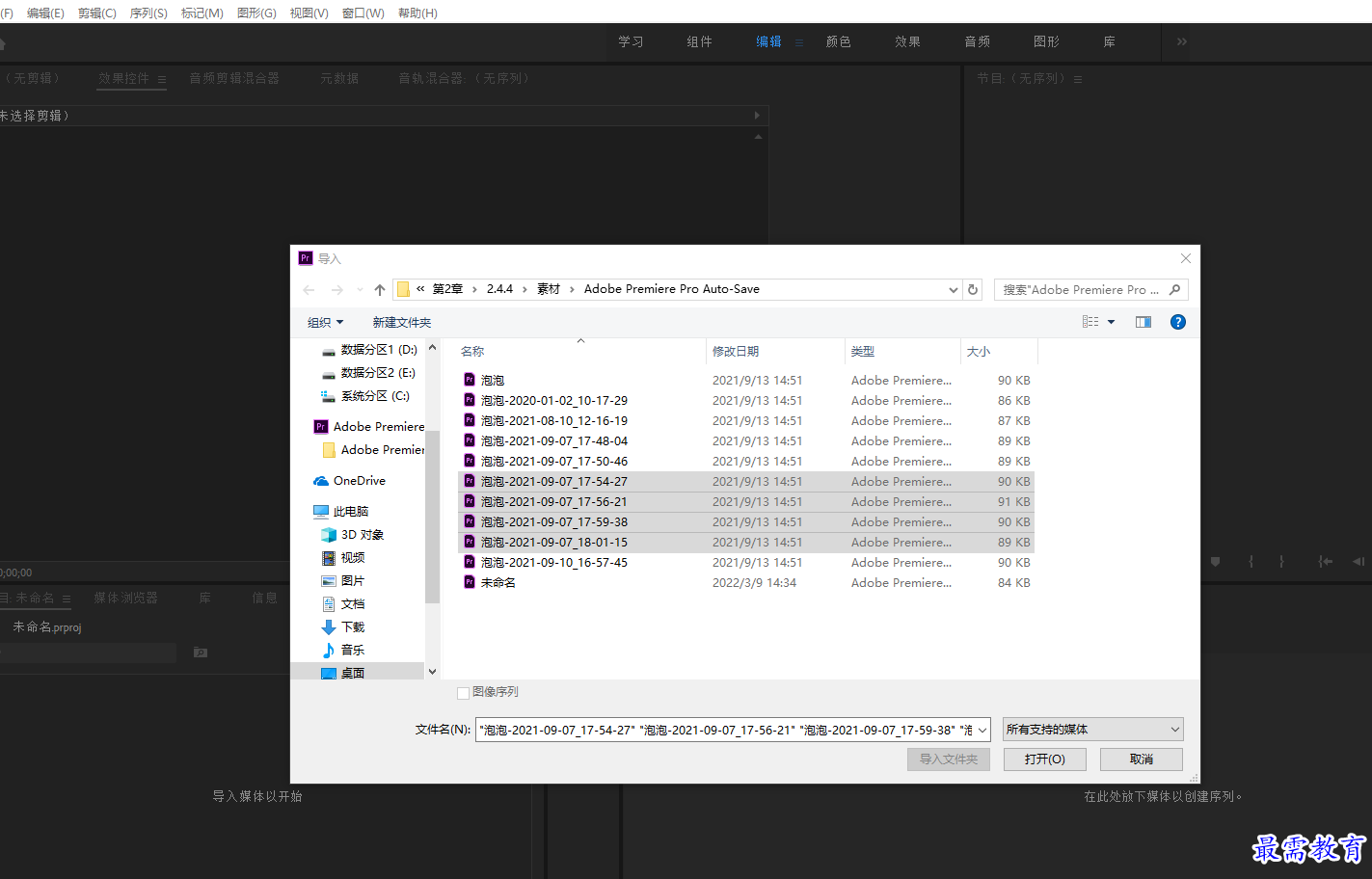1372x879 pixels.
Task: Open the 组织 dropdown menu
Action: point(325,322)
